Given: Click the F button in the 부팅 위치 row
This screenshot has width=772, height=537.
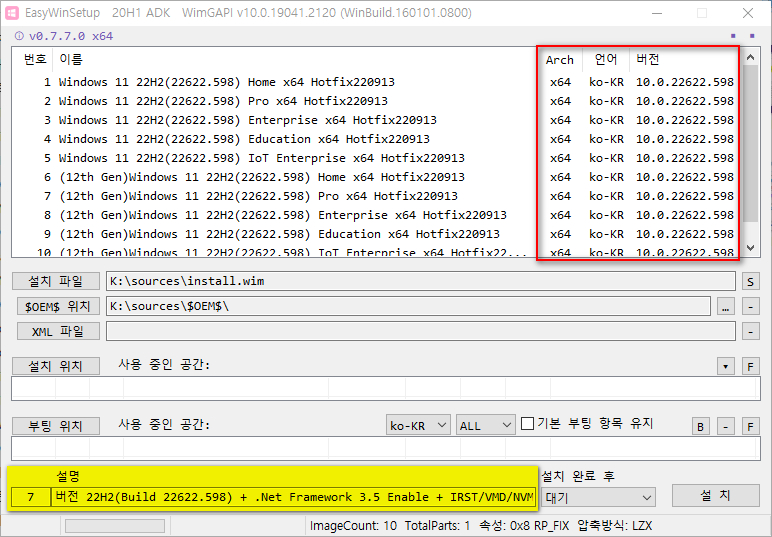Looking at the screenshot, I should pos(750,426).
